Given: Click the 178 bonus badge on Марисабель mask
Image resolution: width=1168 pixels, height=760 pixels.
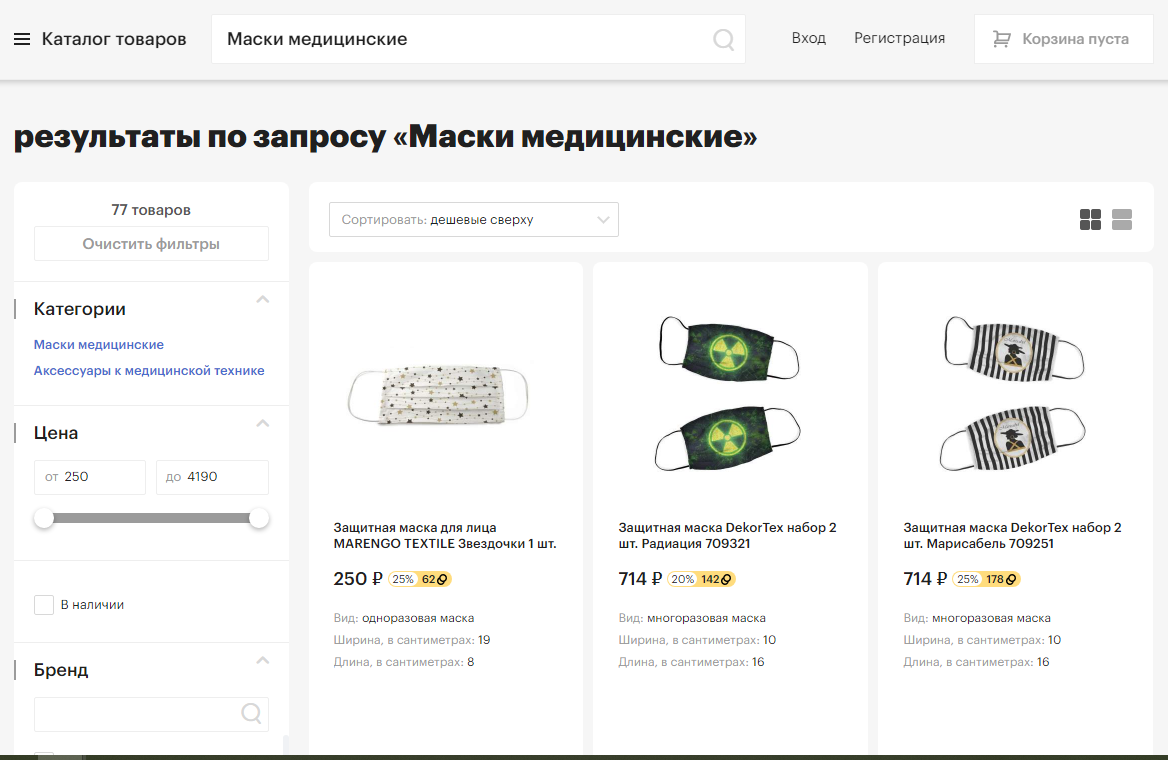Looking at the screenshot, I should (x=1001, y=579).
